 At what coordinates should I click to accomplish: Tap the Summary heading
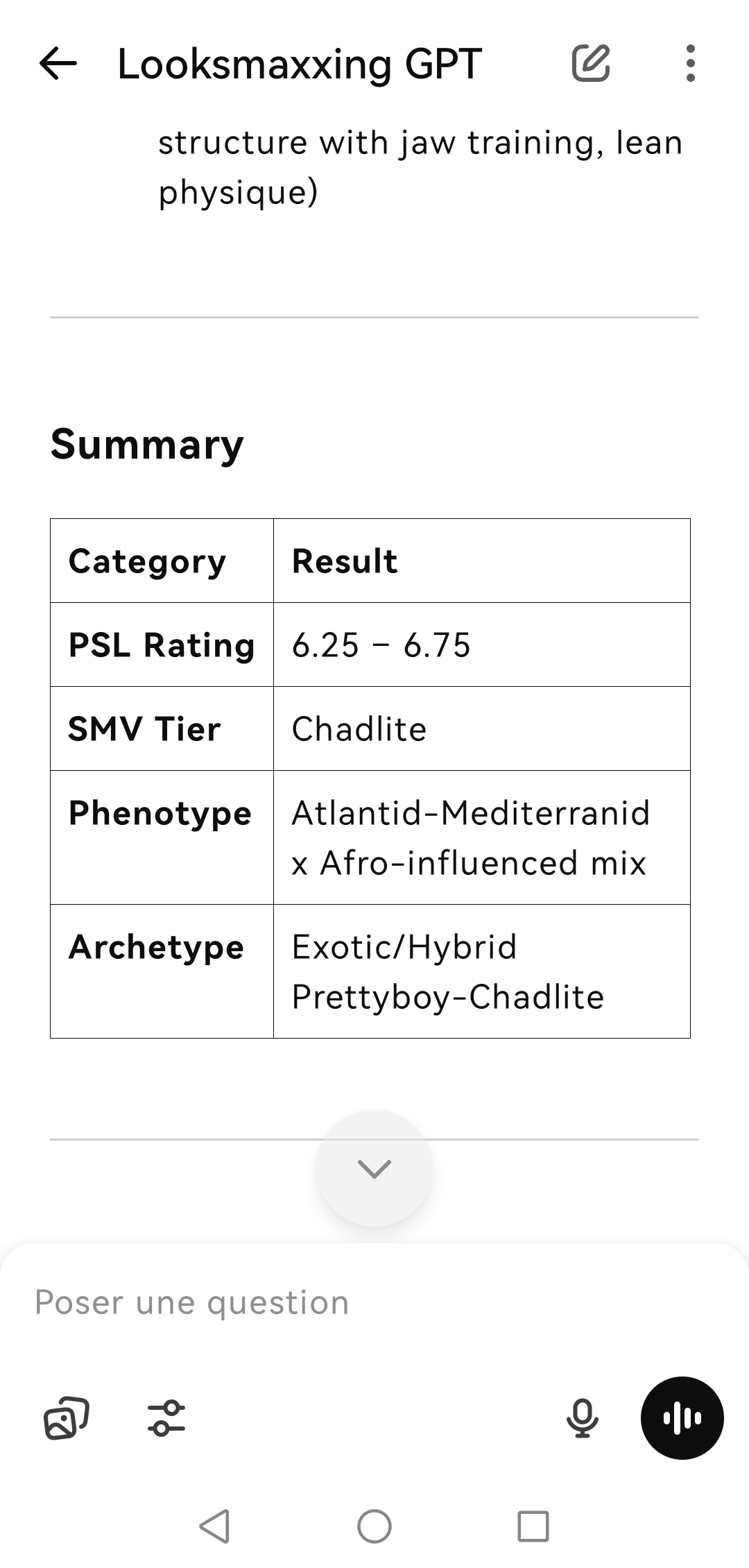click(x=147, y=444)
